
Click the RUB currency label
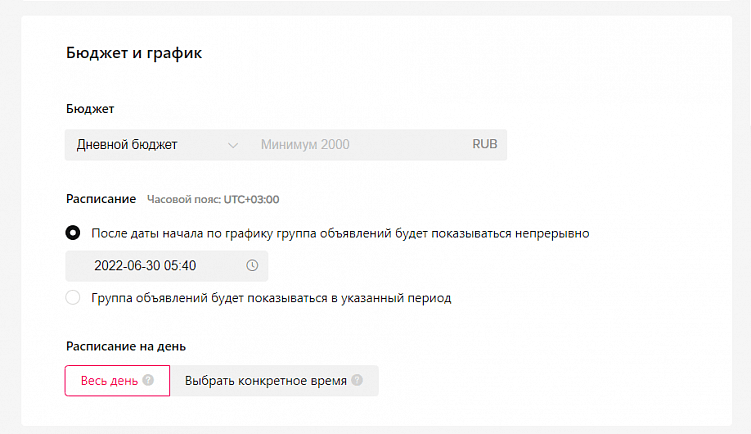pyautogui.click(x=485, y=144)
